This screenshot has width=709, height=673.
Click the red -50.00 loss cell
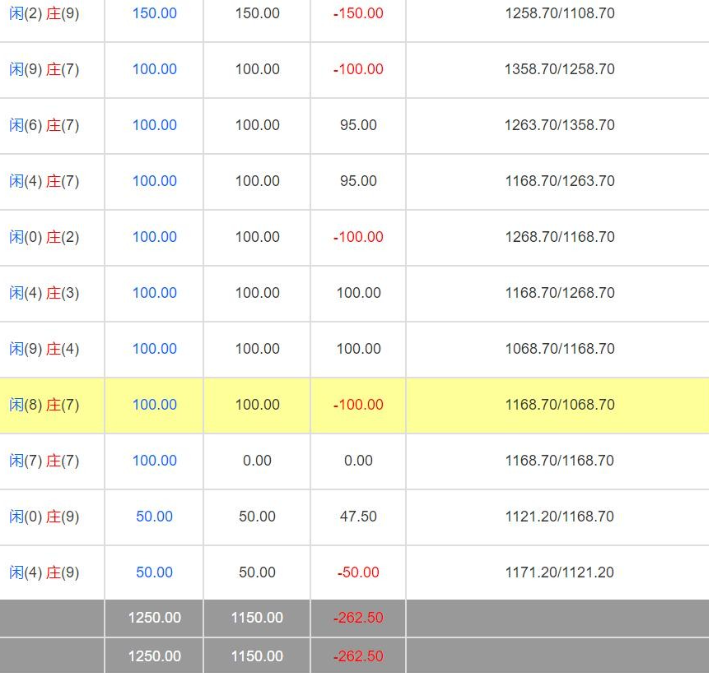(x=358, y=573)
